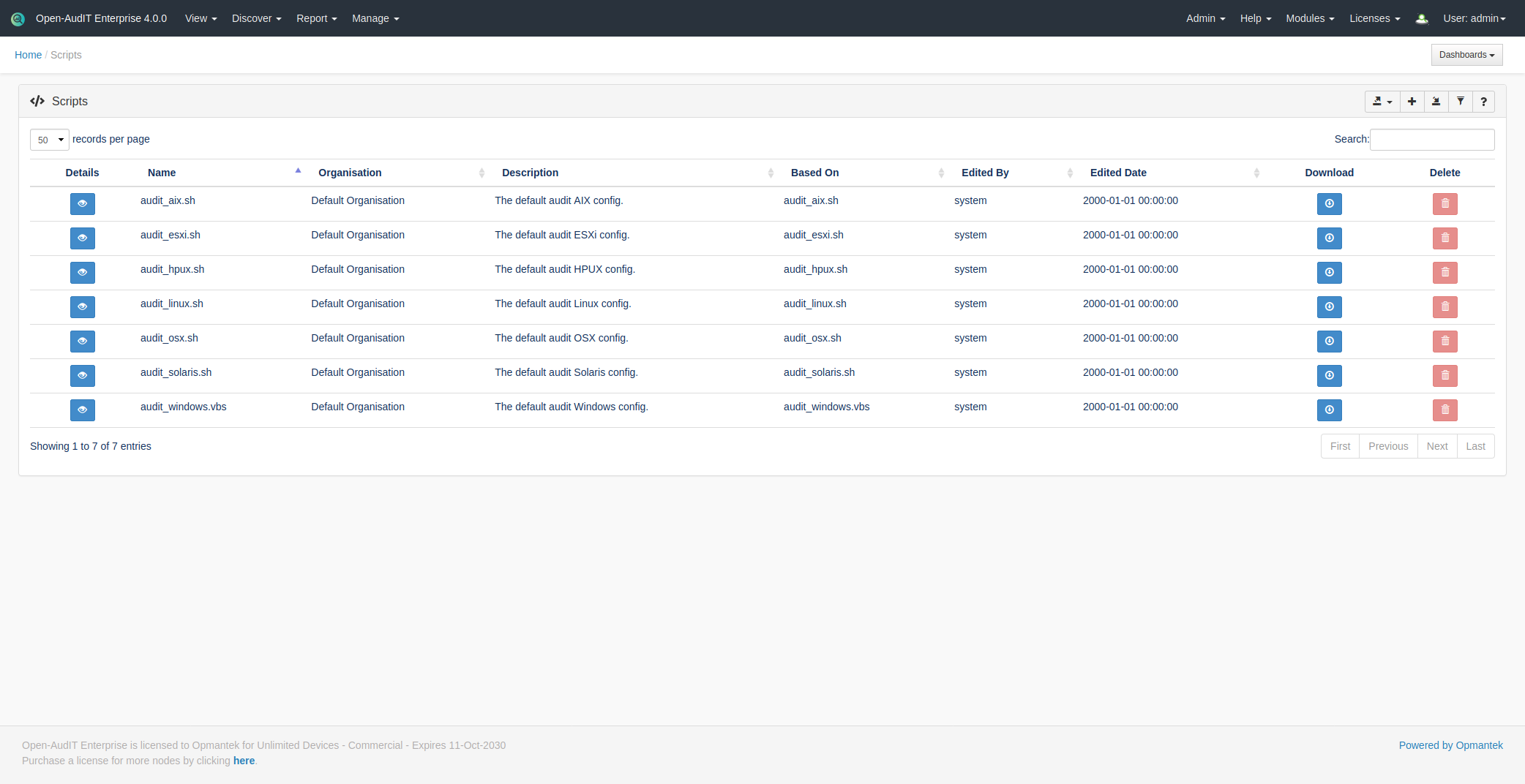Screen dimensions: 1525x784
Task: Download the audit_aix.sh script
Action: click(x=1330, y=204)
